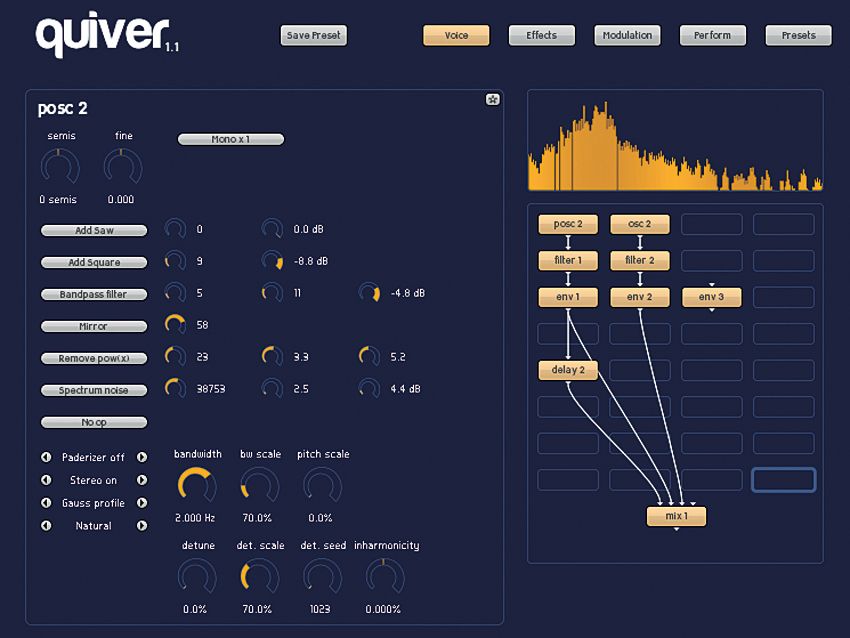The image size is (850, 638).
Task: Click the Mirror knob showing 58
Action: (175, 325)
